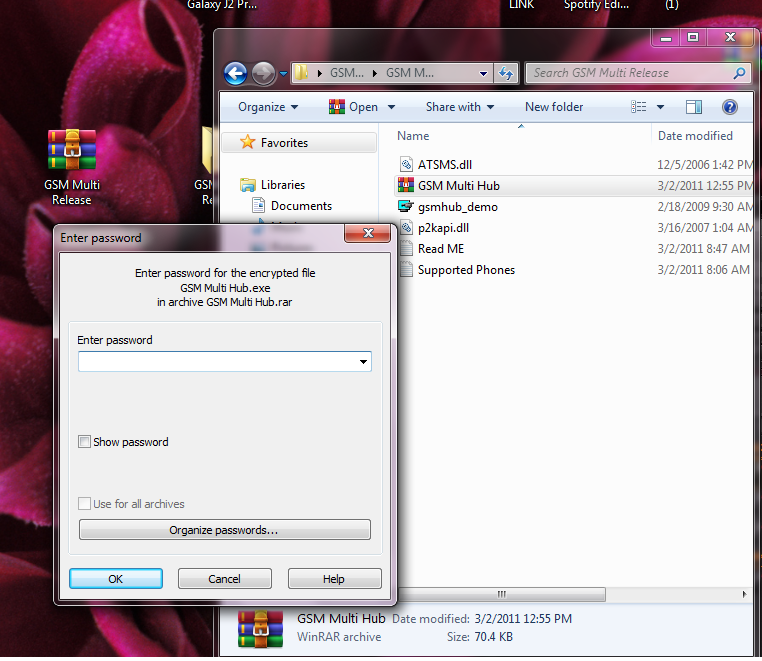762x661 pixels.
Task: Expand the password history dropdown arrow
Action: pos(363,362)
